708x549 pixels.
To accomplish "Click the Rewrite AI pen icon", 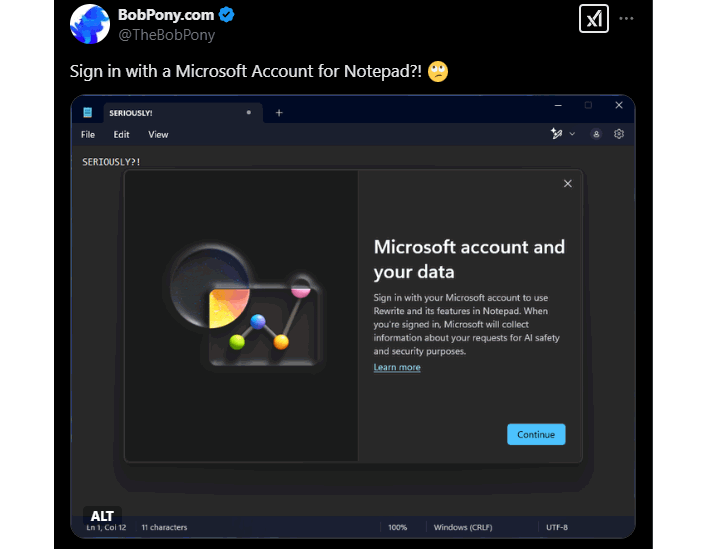I will (x=557, y=134).
